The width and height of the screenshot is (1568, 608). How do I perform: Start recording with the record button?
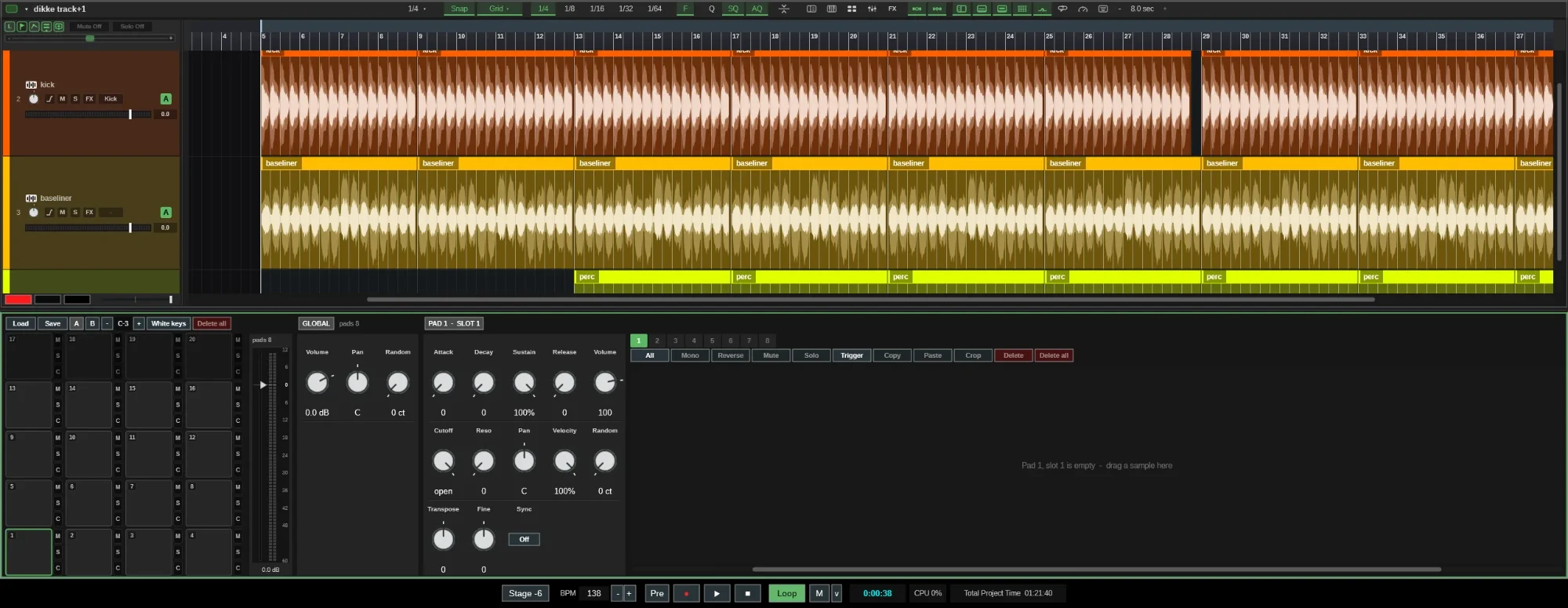686,594
